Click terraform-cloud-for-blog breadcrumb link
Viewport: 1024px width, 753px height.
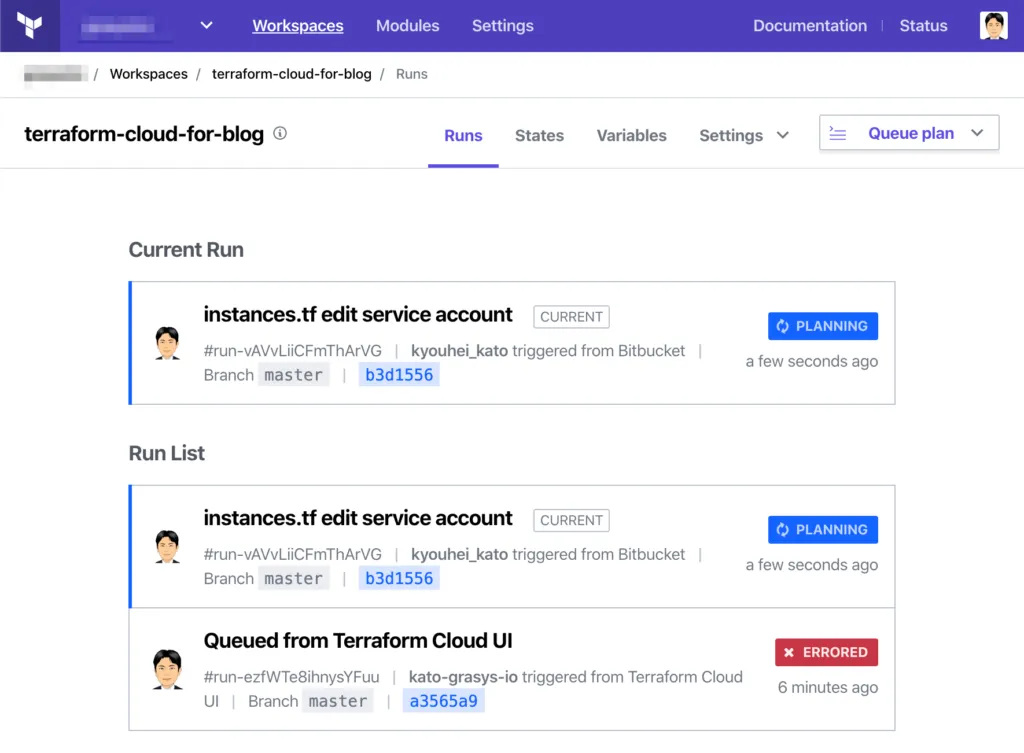[291, 74]
